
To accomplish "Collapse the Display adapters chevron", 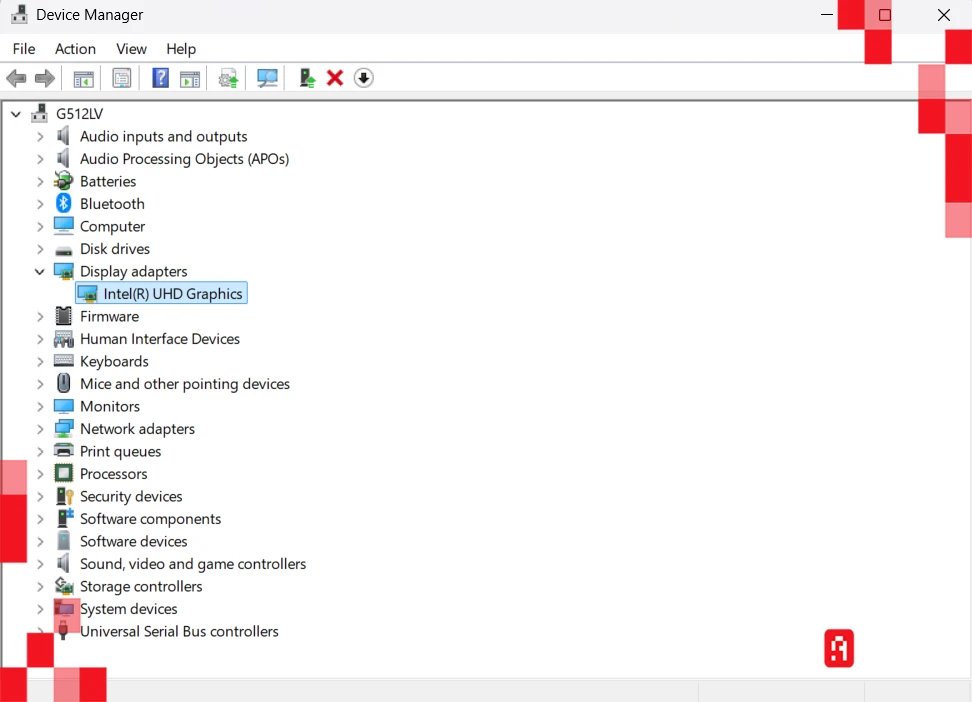I will pos(40,272).
